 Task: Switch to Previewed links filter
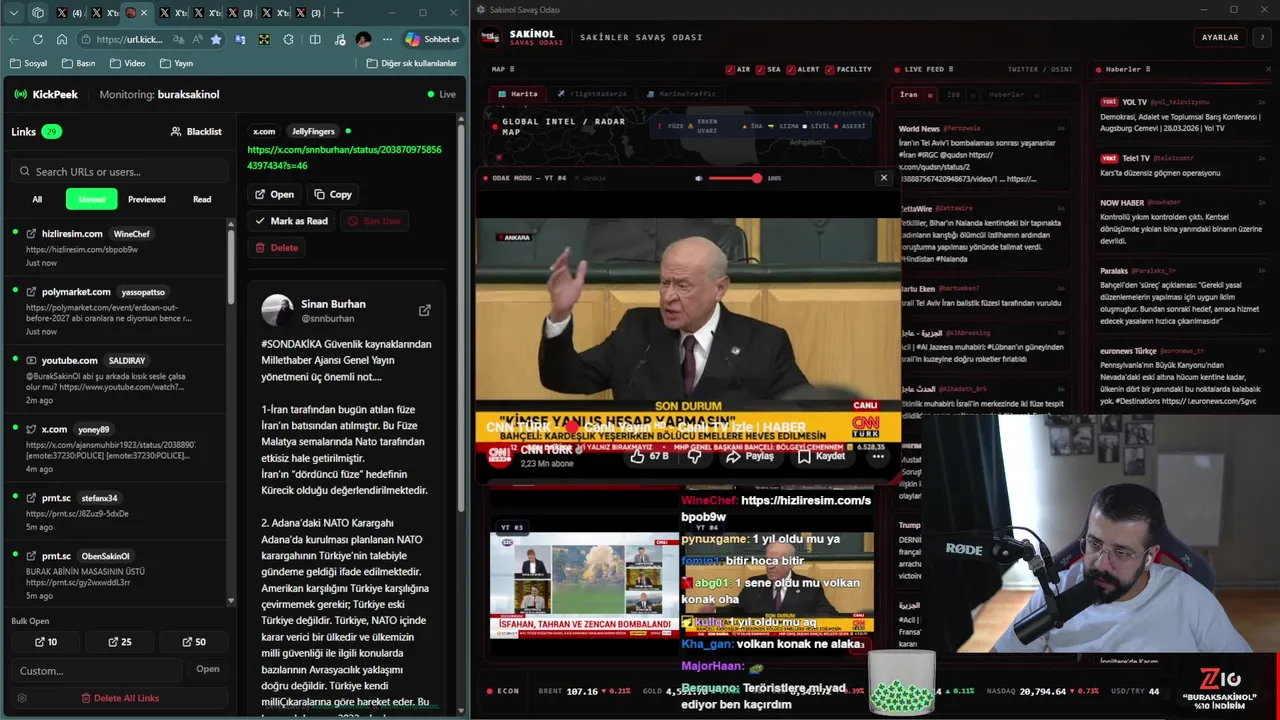pos(146,199)
